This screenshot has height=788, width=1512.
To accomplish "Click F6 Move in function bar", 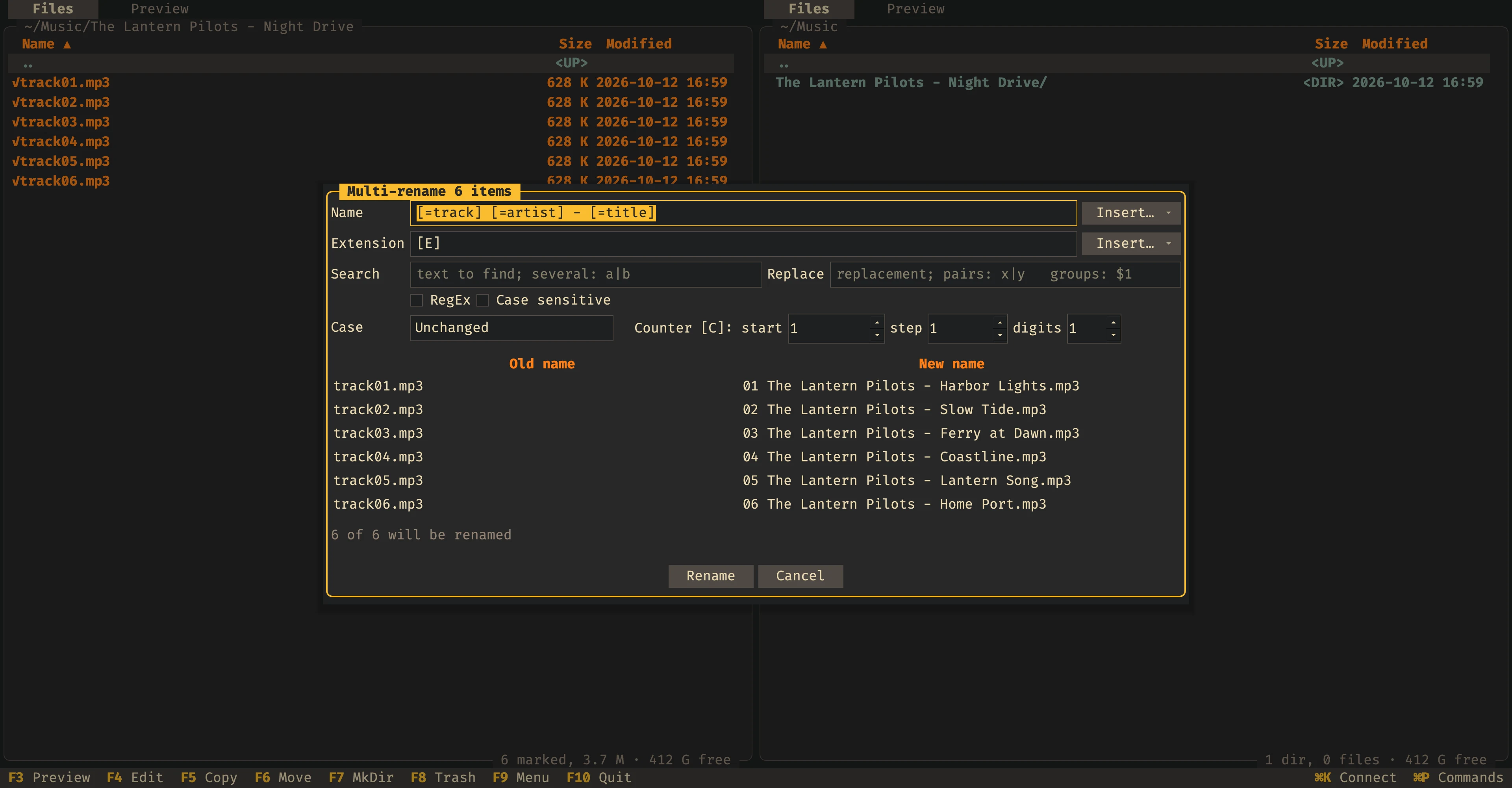I will pyautogui.click(x=283, y=777).
